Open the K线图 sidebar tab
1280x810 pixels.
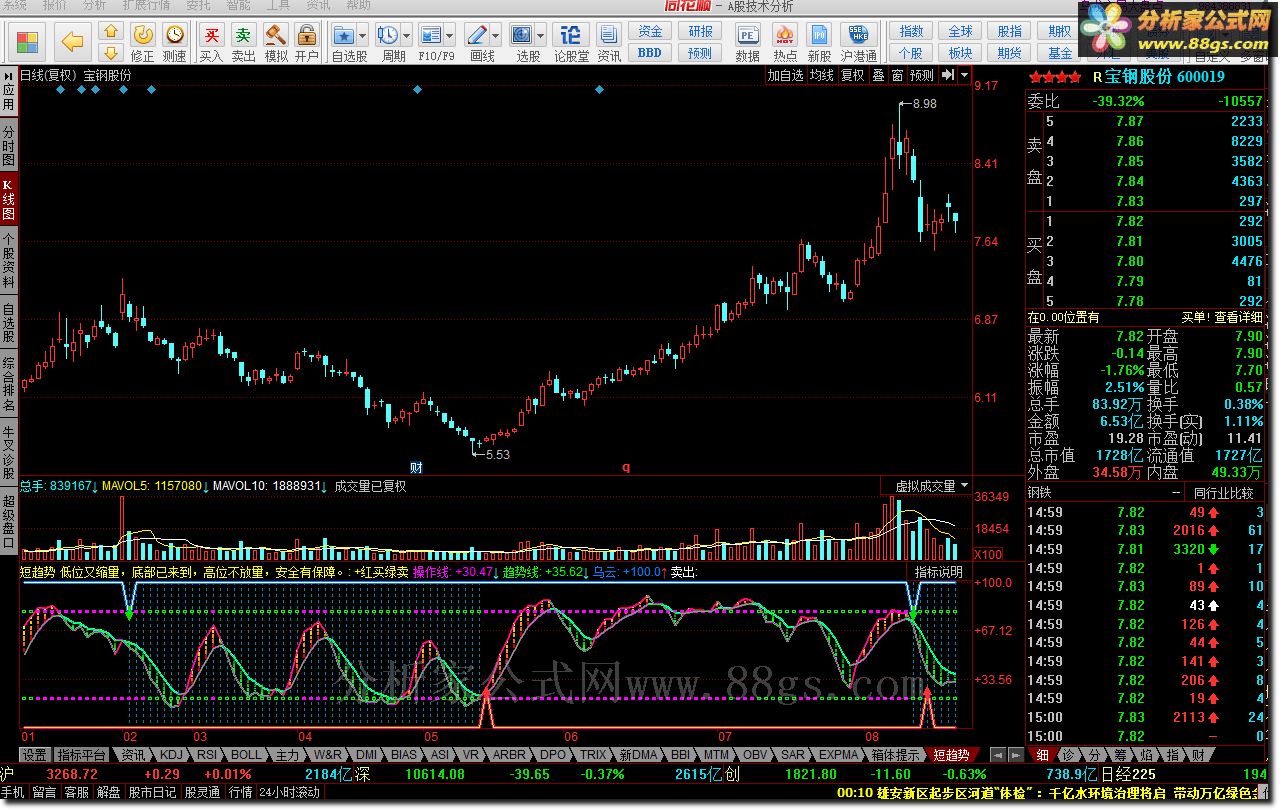click(8, 201)
